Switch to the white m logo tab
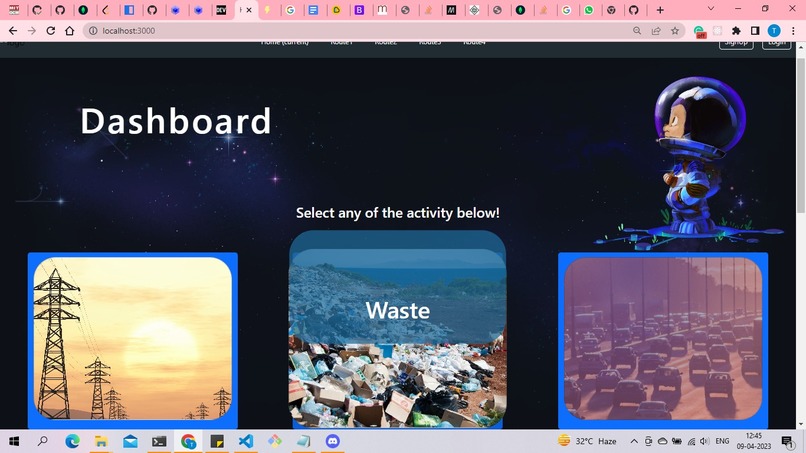 (382, 10)
